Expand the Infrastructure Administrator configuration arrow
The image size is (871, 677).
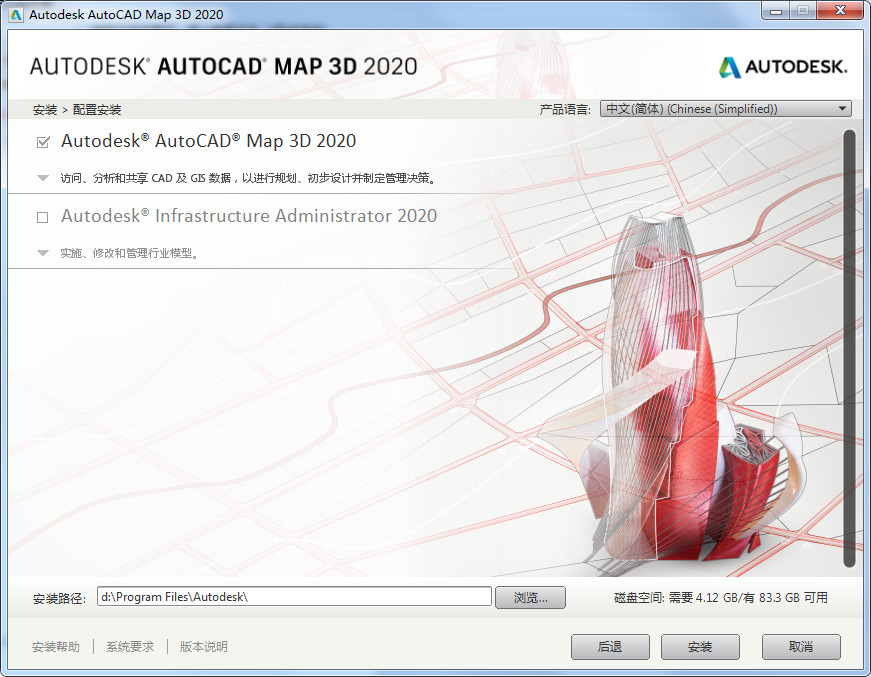[x=43, y=254]
